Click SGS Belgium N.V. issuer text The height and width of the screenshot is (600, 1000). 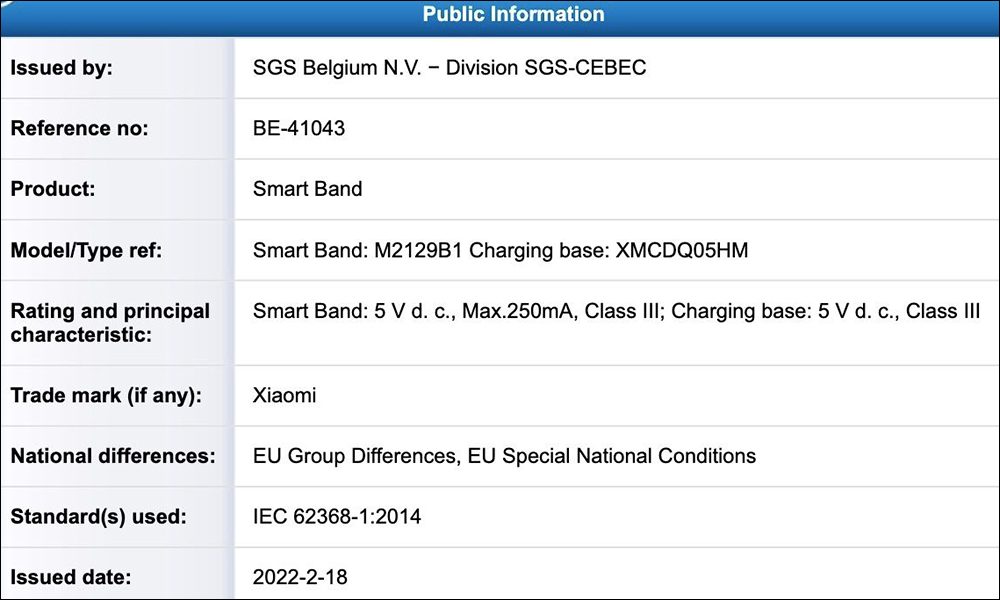(450, 68)
